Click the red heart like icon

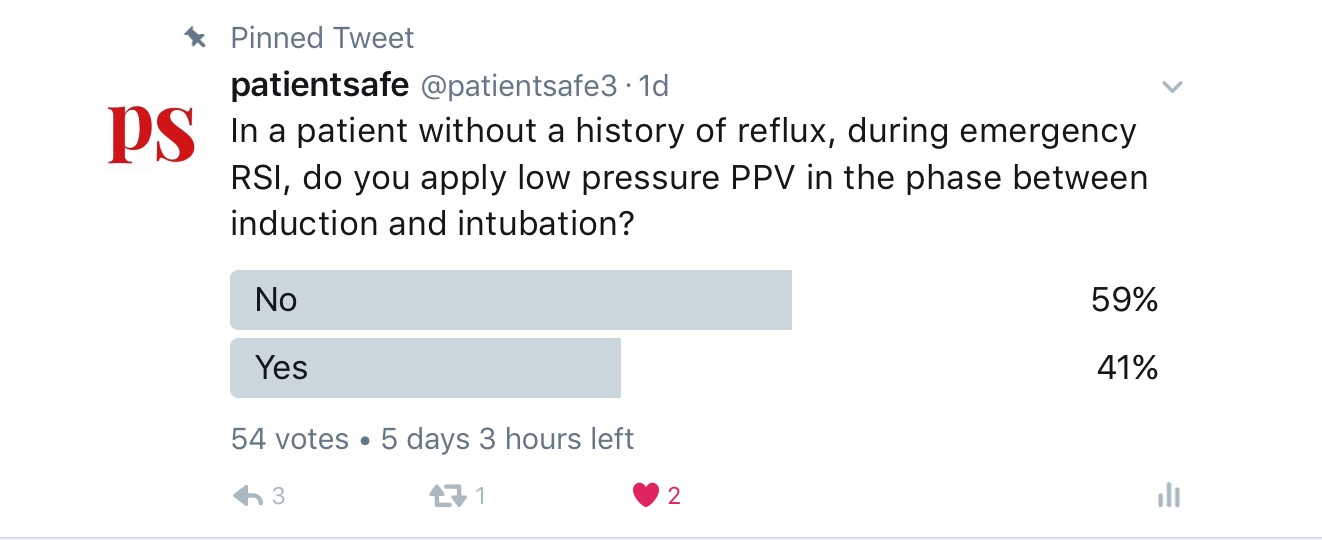click(x=646, y=495)
